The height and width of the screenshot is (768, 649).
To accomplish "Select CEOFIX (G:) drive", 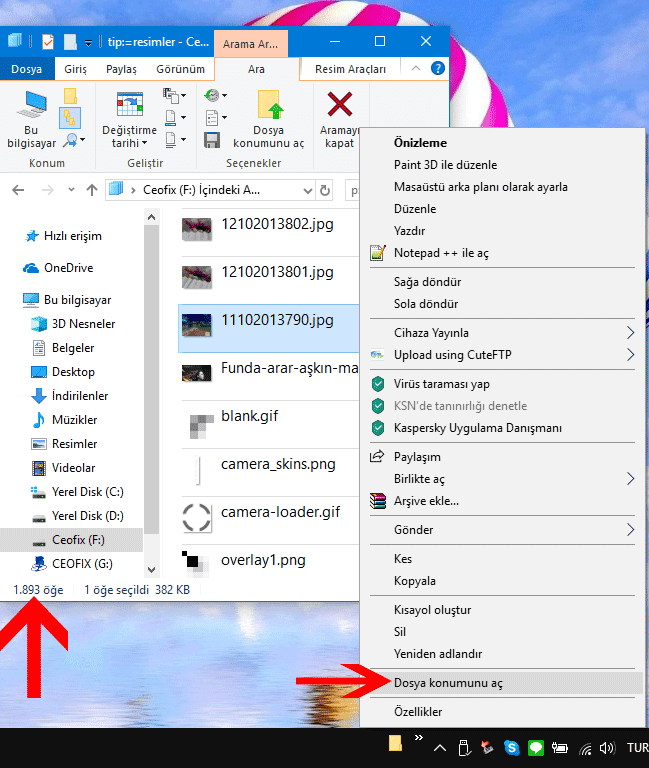I will pyautogui.click(x=82, y=564).
